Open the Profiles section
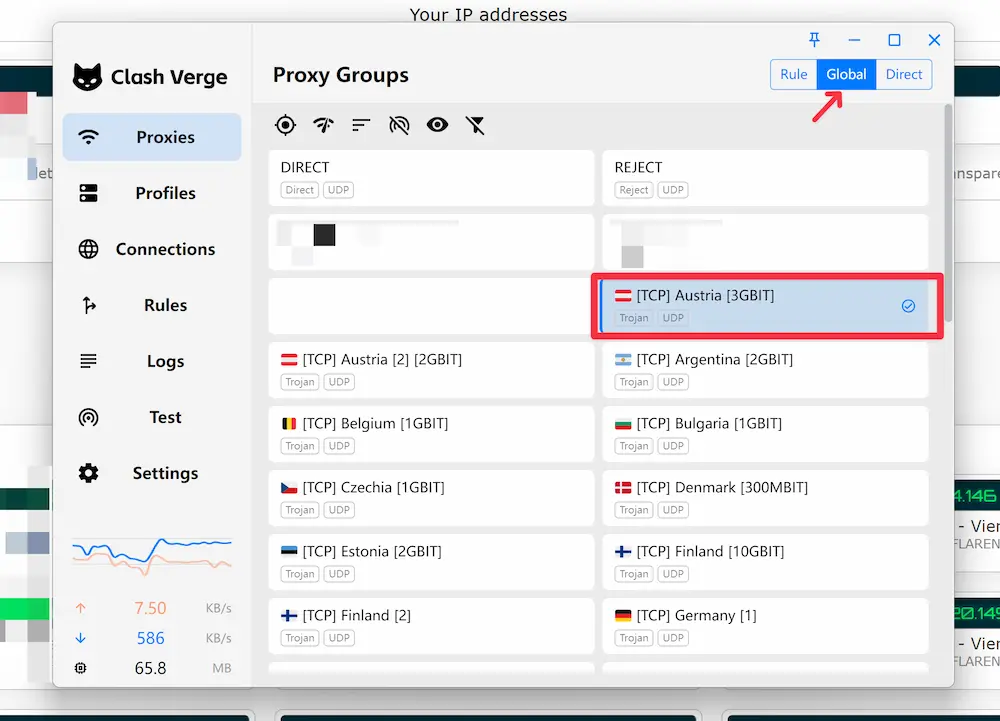This screenshot has height=721, width=1000. pos(152,193)
